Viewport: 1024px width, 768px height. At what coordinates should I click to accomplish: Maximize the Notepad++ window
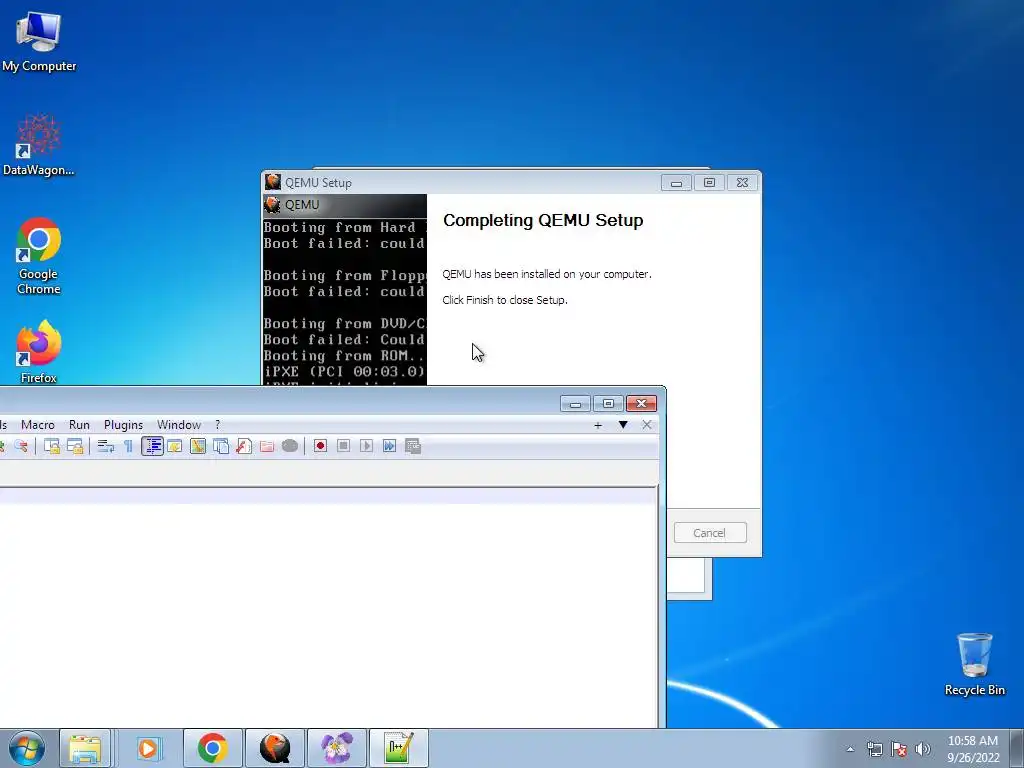[x=608, y=404]
